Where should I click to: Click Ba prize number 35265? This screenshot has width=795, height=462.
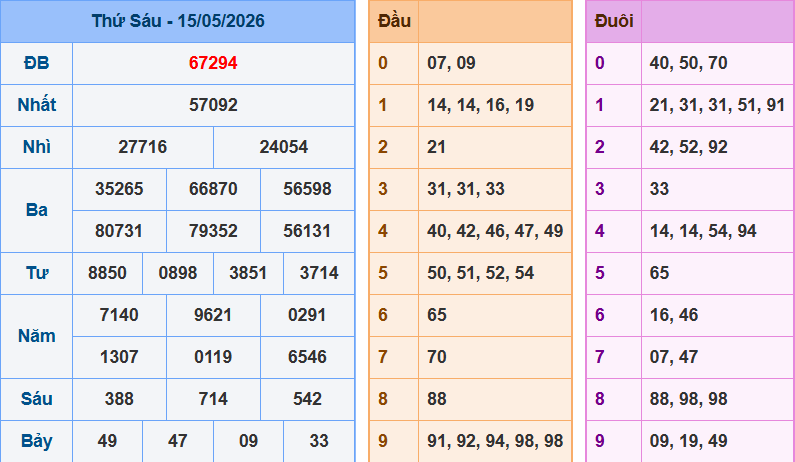(119, 189)
